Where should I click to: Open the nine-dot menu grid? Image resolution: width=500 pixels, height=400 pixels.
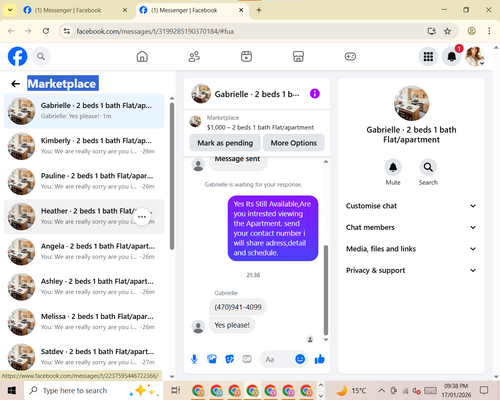[428, 57]
